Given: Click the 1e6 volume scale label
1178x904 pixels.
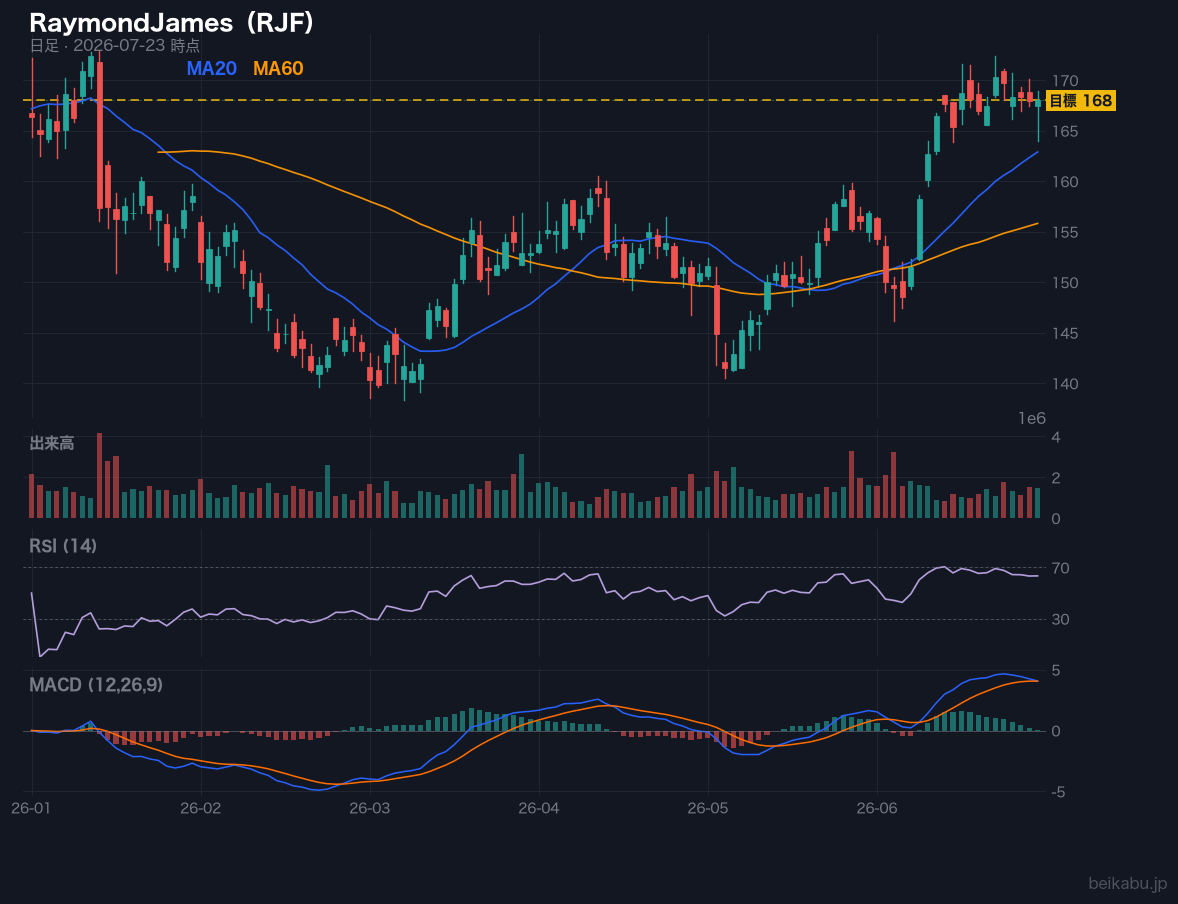Looking at the screenshot, I should point(1032,419).
